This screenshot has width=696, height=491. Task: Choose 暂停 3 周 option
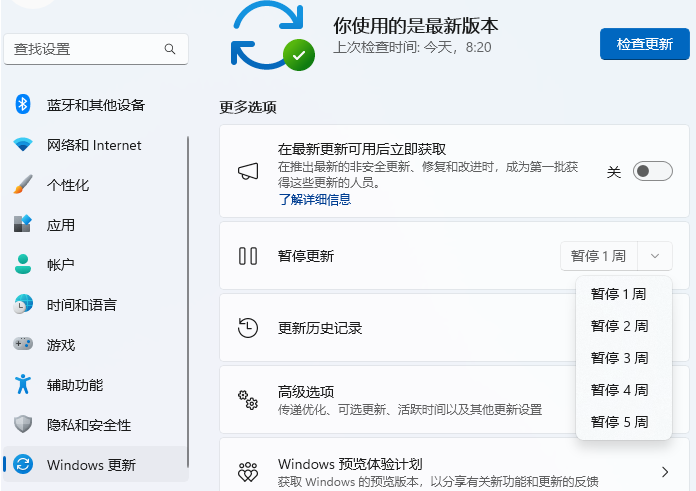(624, 358)
